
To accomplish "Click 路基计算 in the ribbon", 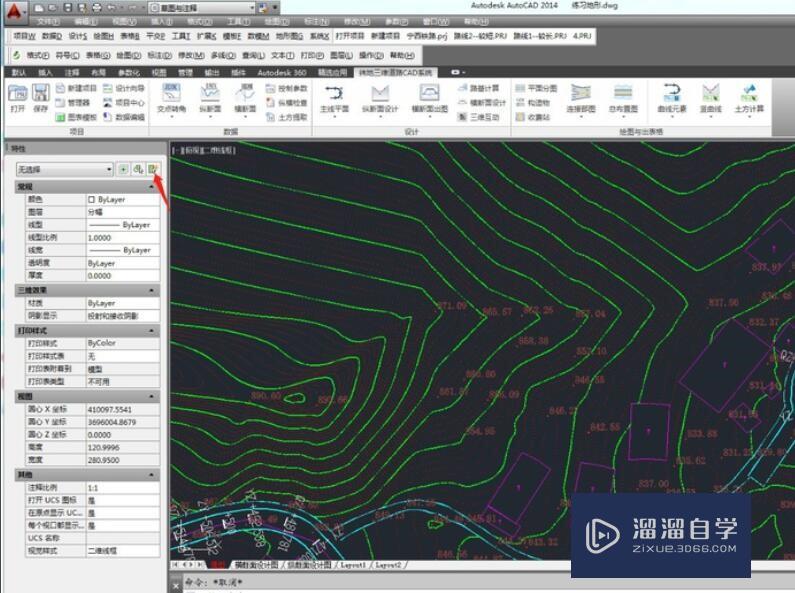I will tap(479, 88).
